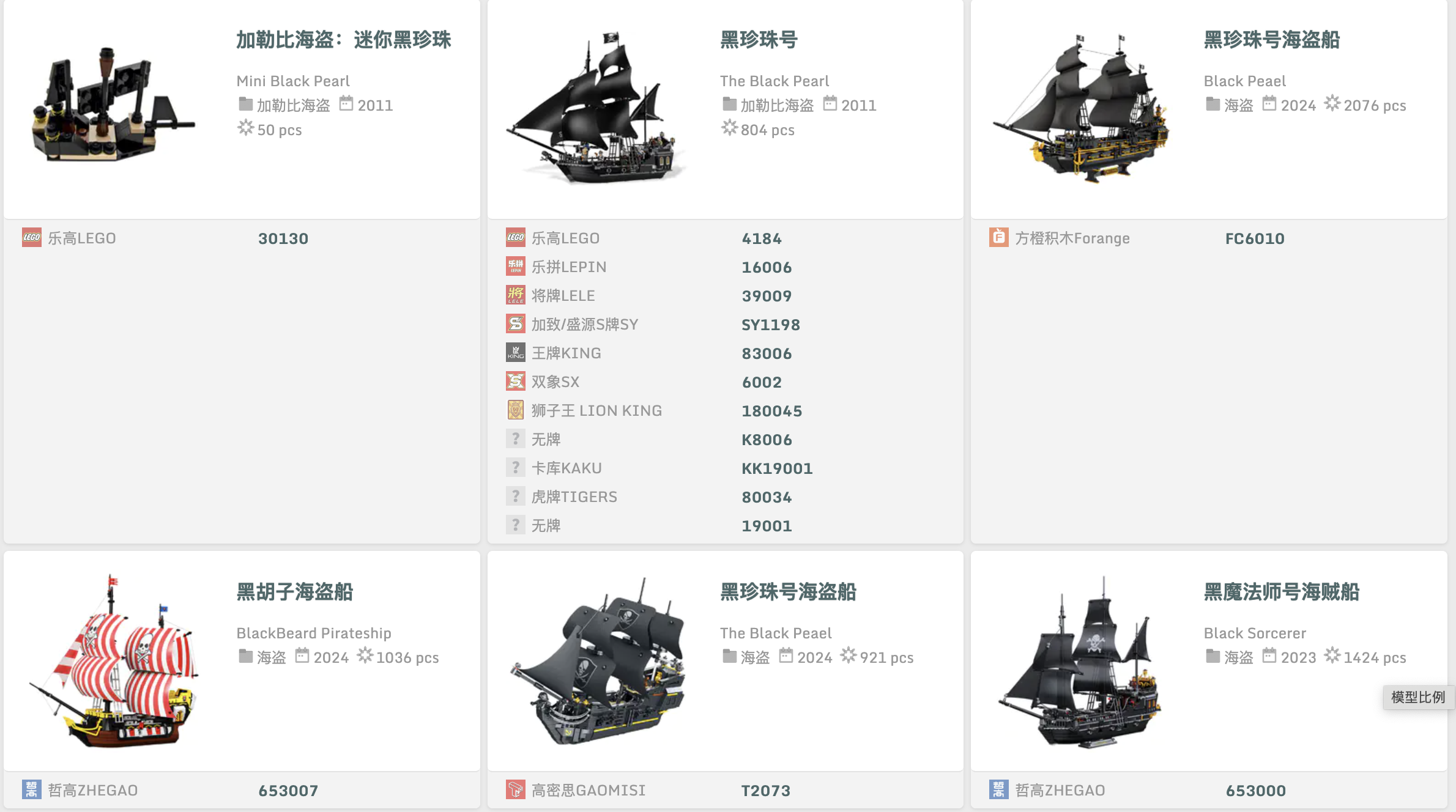Click the unknown-brand icon beside KAKU
This screenshot has height=812, width=1456.
tap(516, 468)
